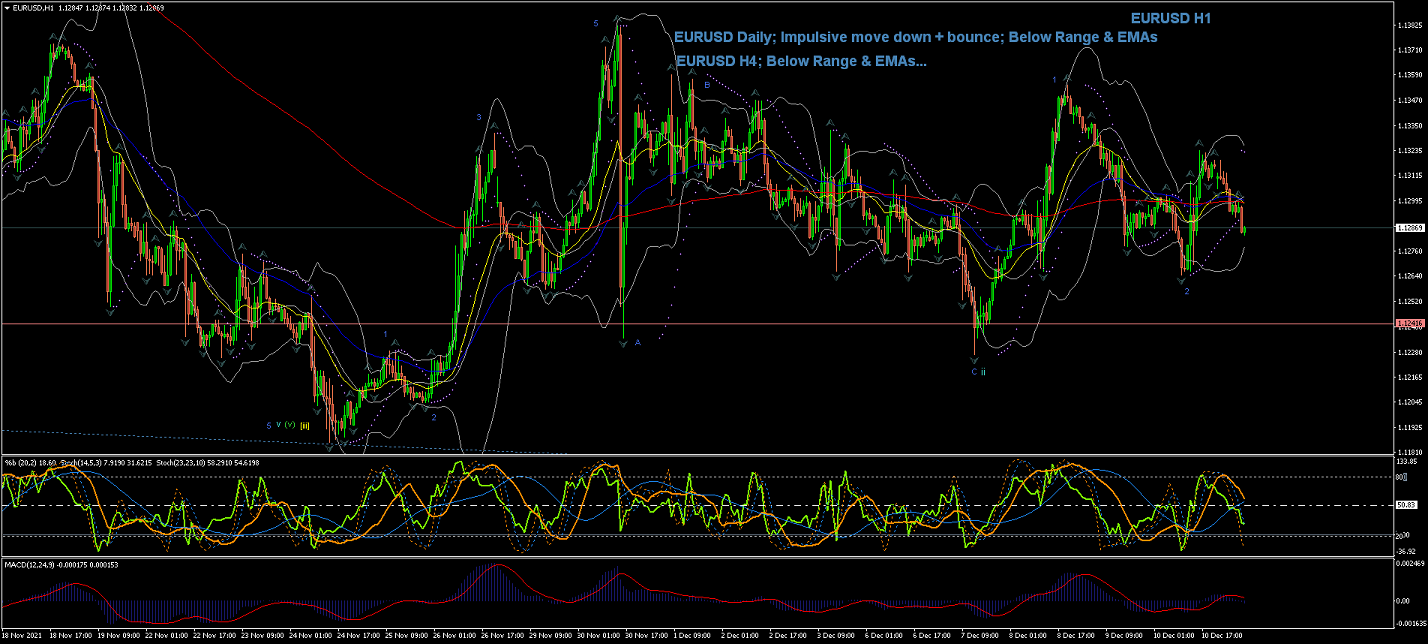1428x644 pixels.
Task: Click the '18 Nov 2021' date on time axis
Action: point(22,635)
